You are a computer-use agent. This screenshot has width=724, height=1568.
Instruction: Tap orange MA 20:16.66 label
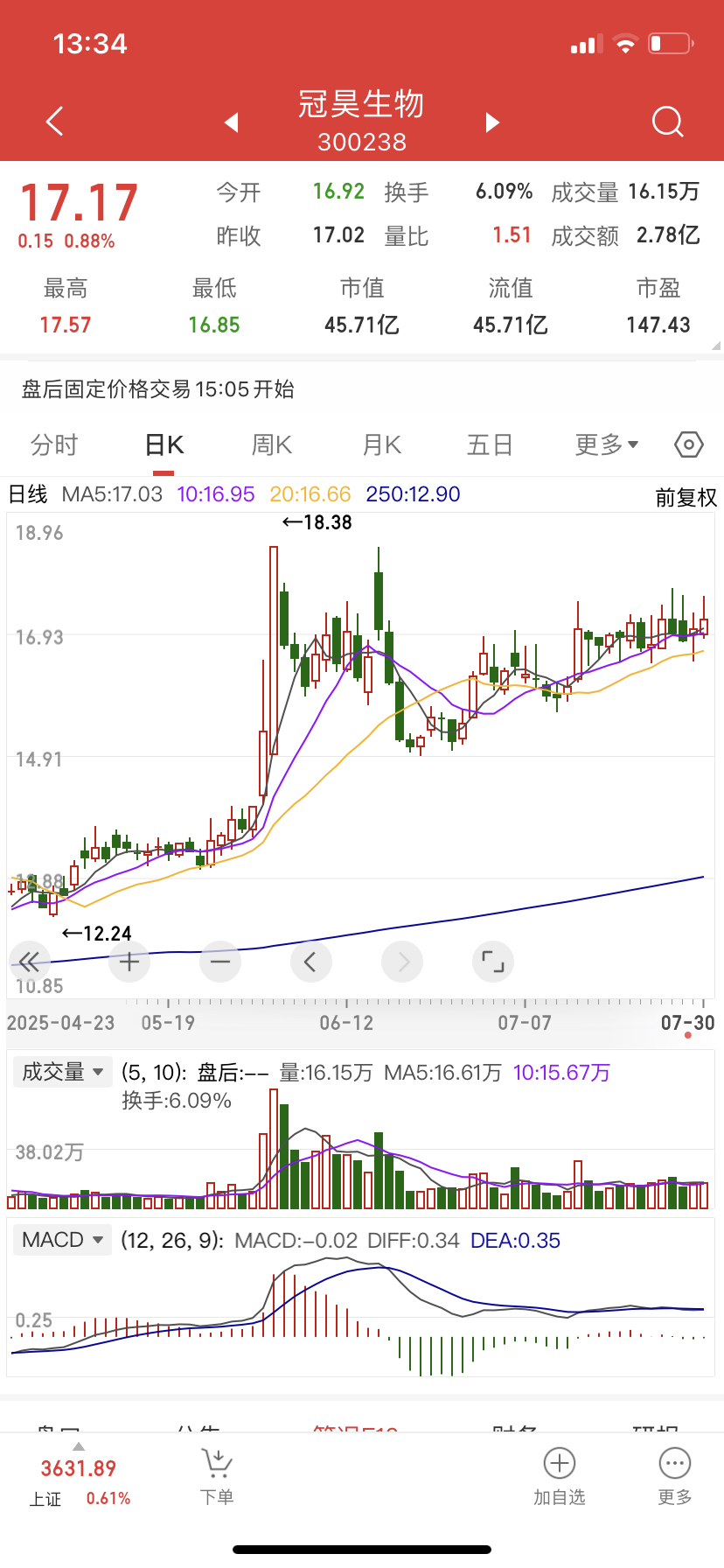[x=310, y=494]
